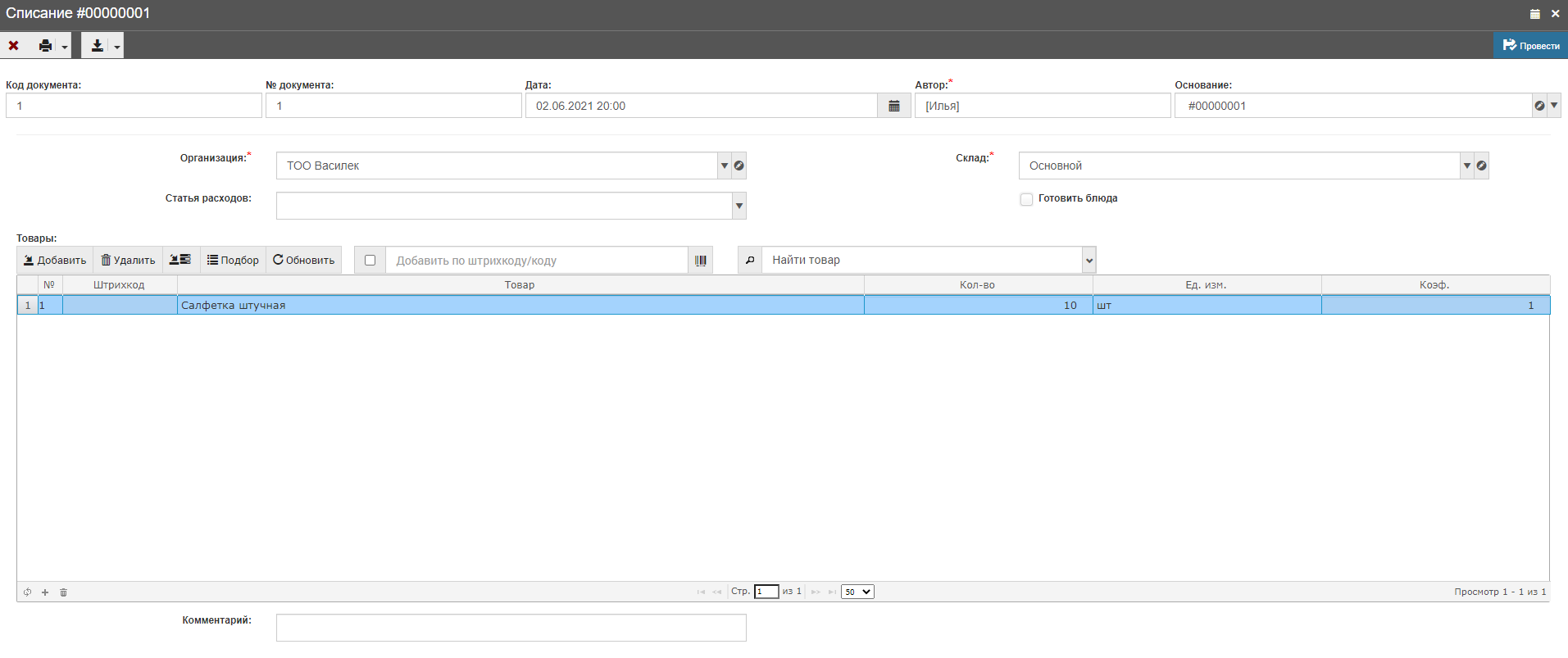Toggle the checkbox beside barcode input
1568x658 pixels.
pos(370,261)
